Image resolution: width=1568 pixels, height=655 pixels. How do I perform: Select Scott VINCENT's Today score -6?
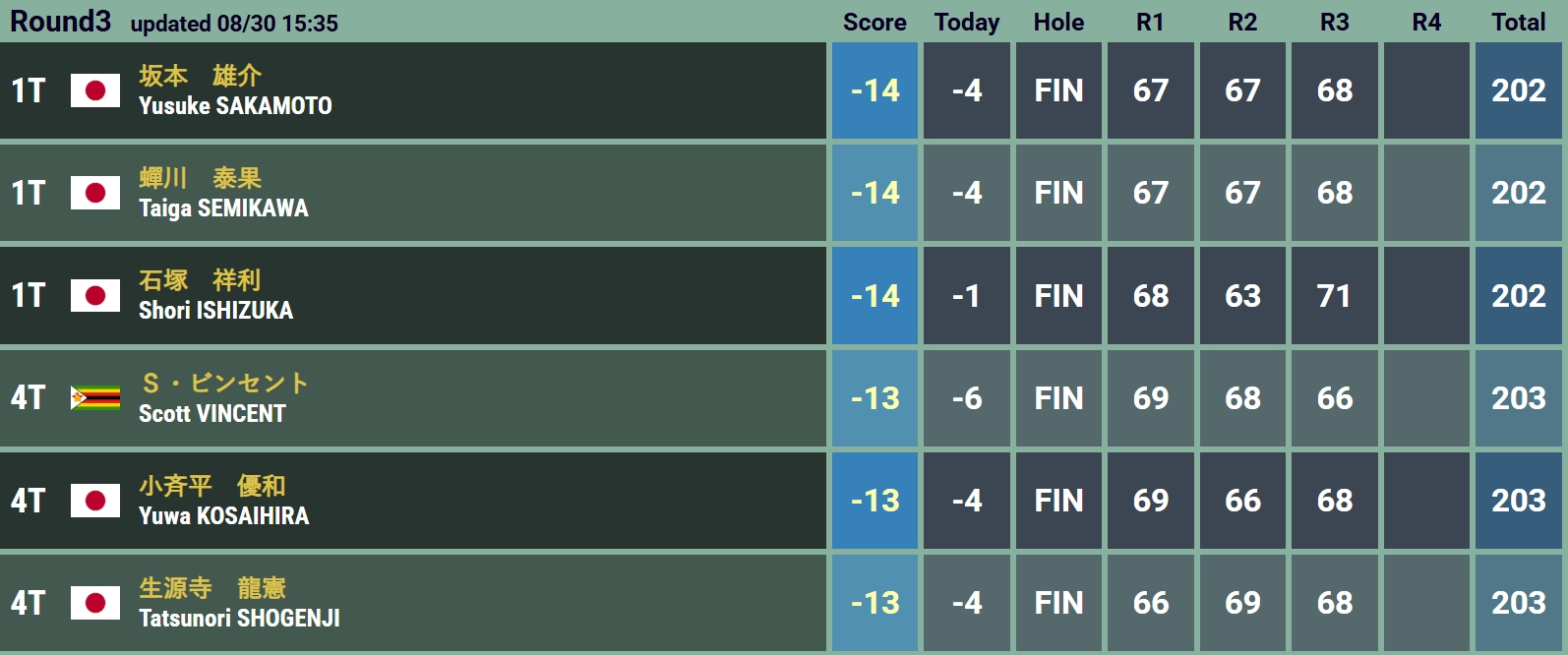pos(967,397)
